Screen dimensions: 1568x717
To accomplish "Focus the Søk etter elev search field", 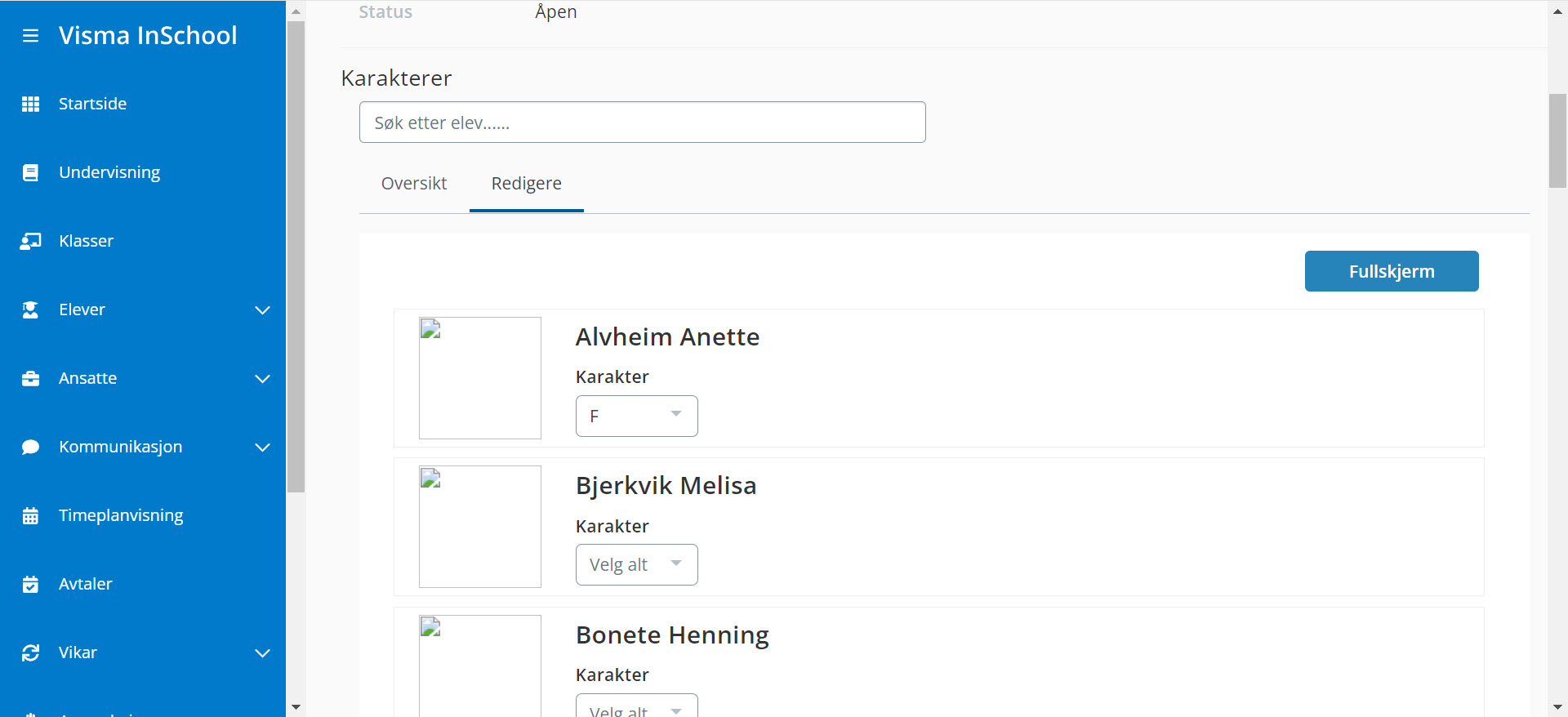I will click(x=642, y=122).
